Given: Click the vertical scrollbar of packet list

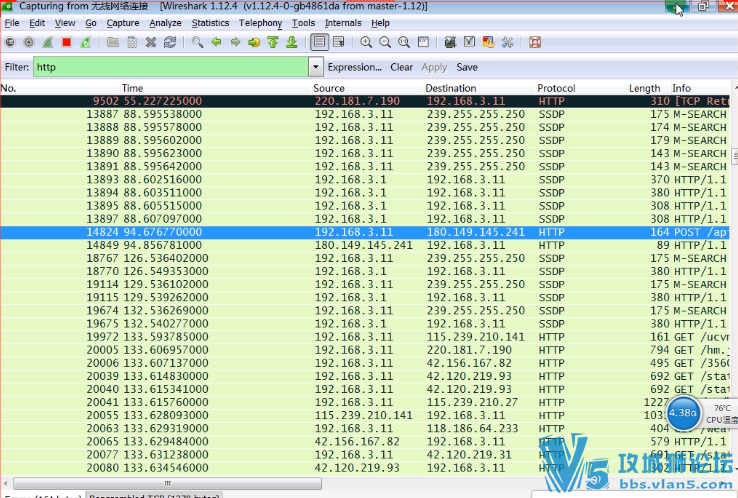Looking at the screenshot, I should (734, 155).
